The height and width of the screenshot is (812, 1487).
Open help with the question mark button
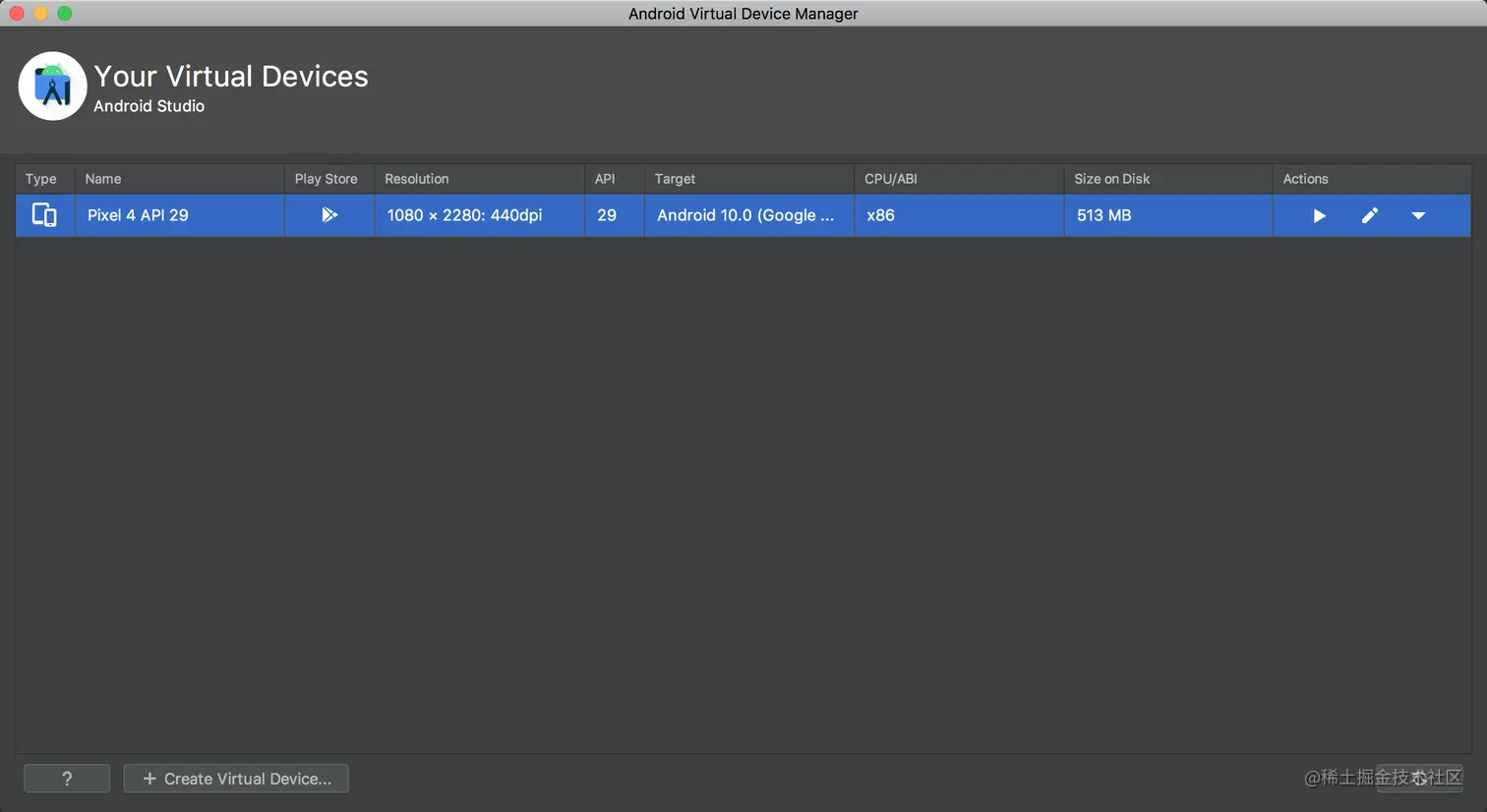coord(67,779)
